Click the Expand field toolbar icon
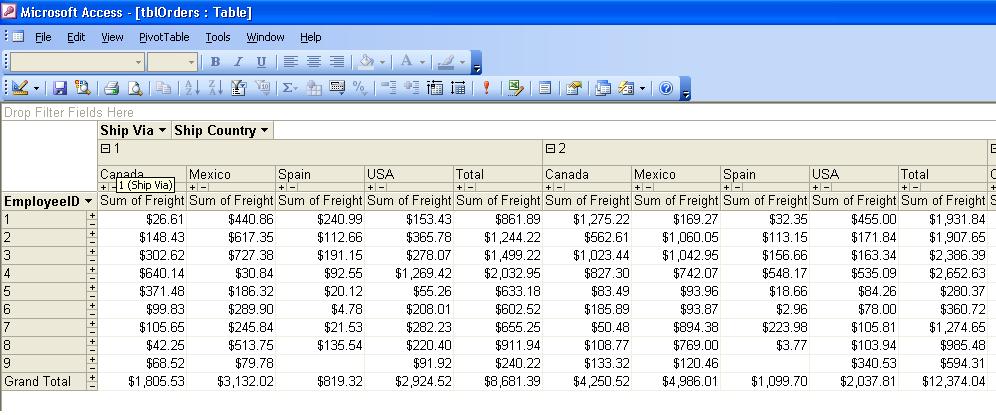Viewport: 996px width, 415px height. (412, 88)
